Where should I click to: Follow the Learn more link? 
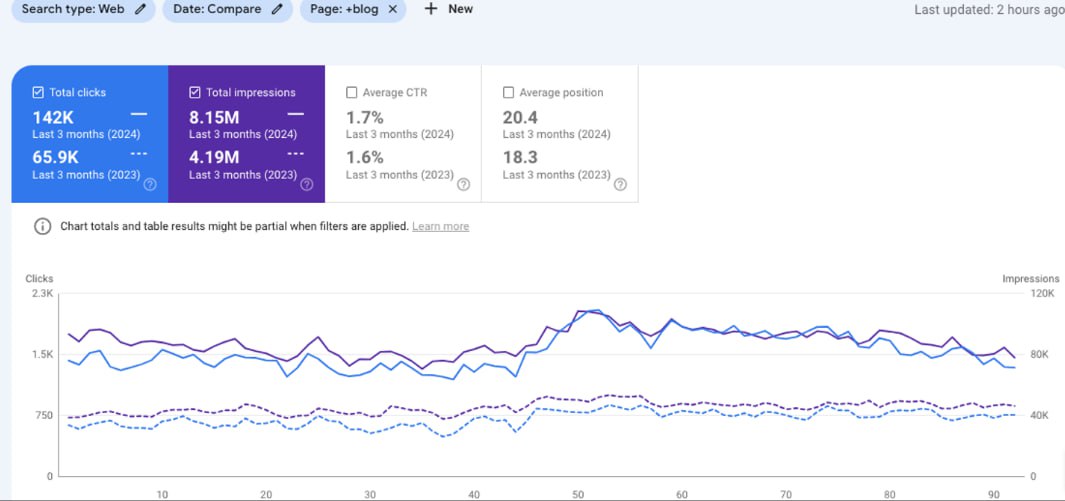pyautogui.click(x=440, y=226)
